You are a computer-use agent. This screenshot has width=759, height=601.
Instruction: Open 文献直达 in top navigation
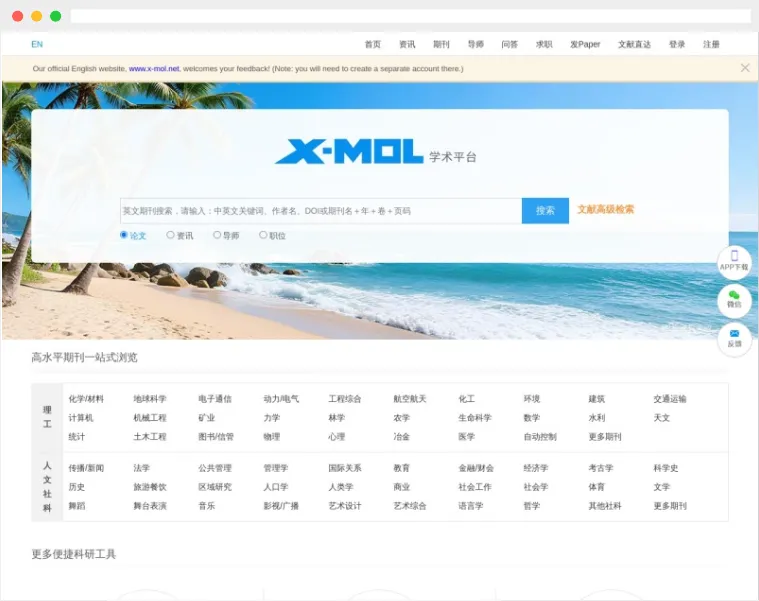tap(634, 45)
